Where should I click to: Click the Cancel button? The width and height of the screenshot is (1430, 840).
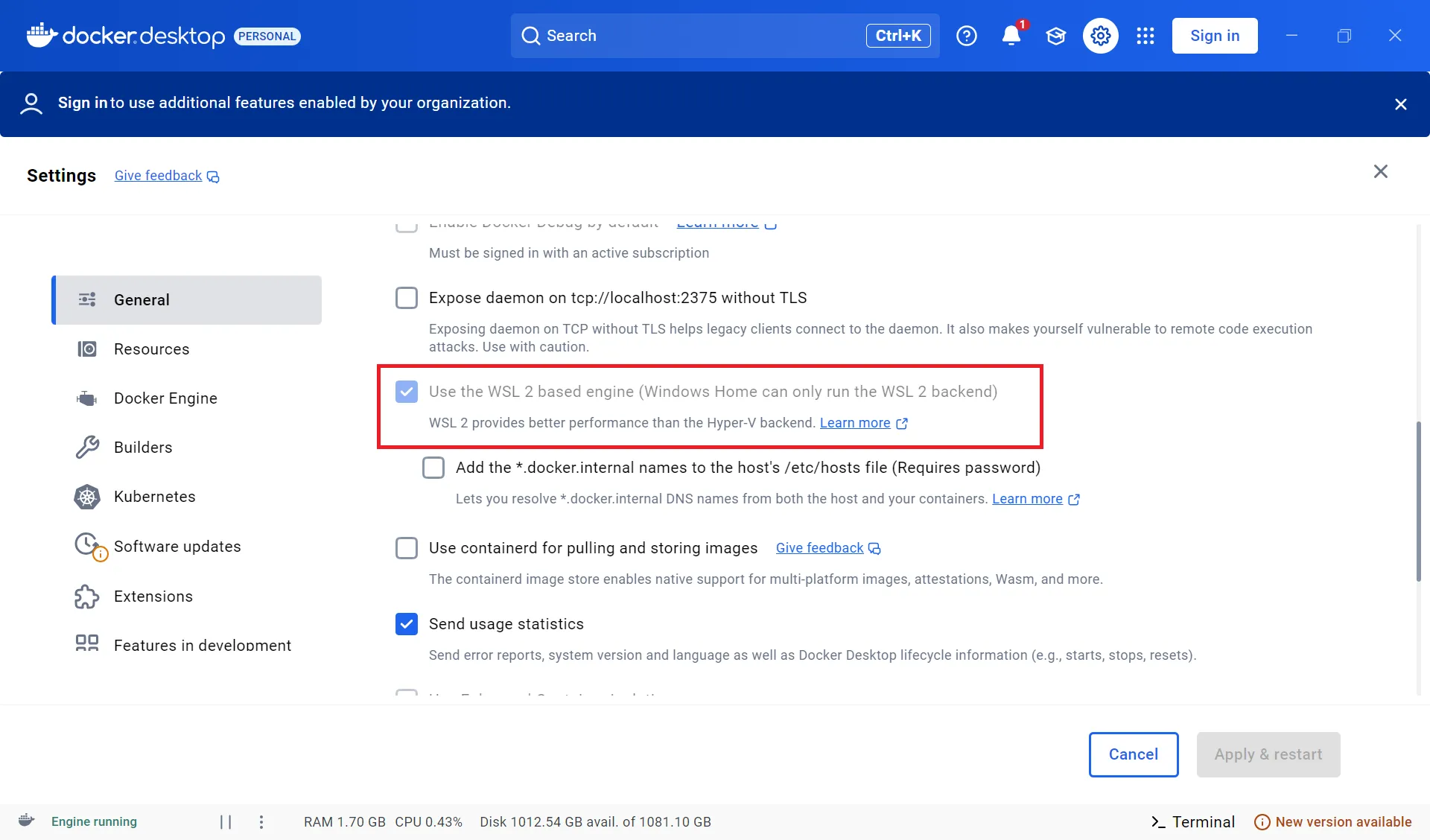point(1133,754)
